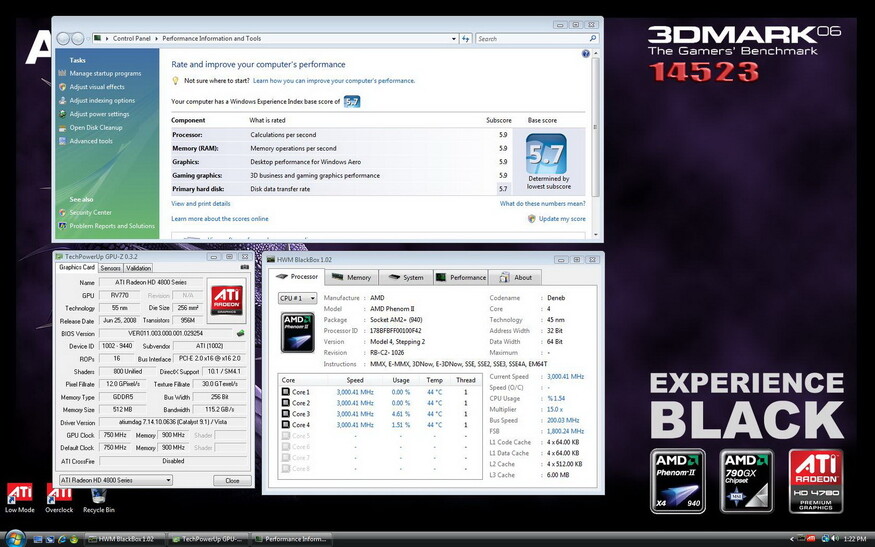The width and height of the screenshot is (875, 547).
Task: Switch to the Validation tab in GPU-Z
Action: coord(138,268)
